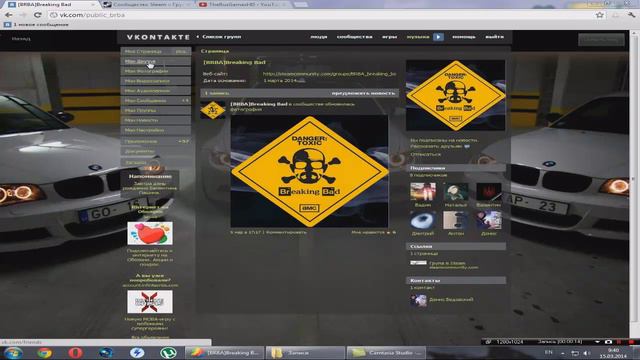Click the VKONTAKTE logo
640x360 pixels.
[158, 37]
